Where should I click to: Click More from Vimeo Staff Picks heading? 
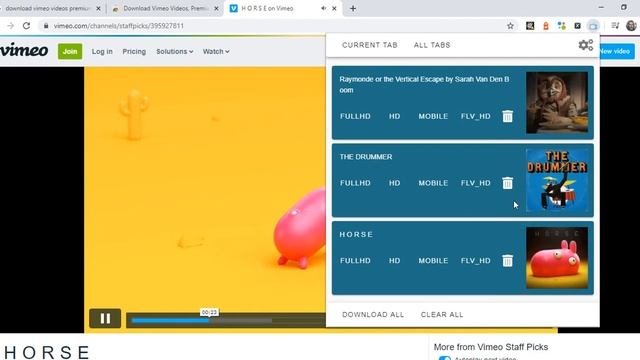coord(491,347)
